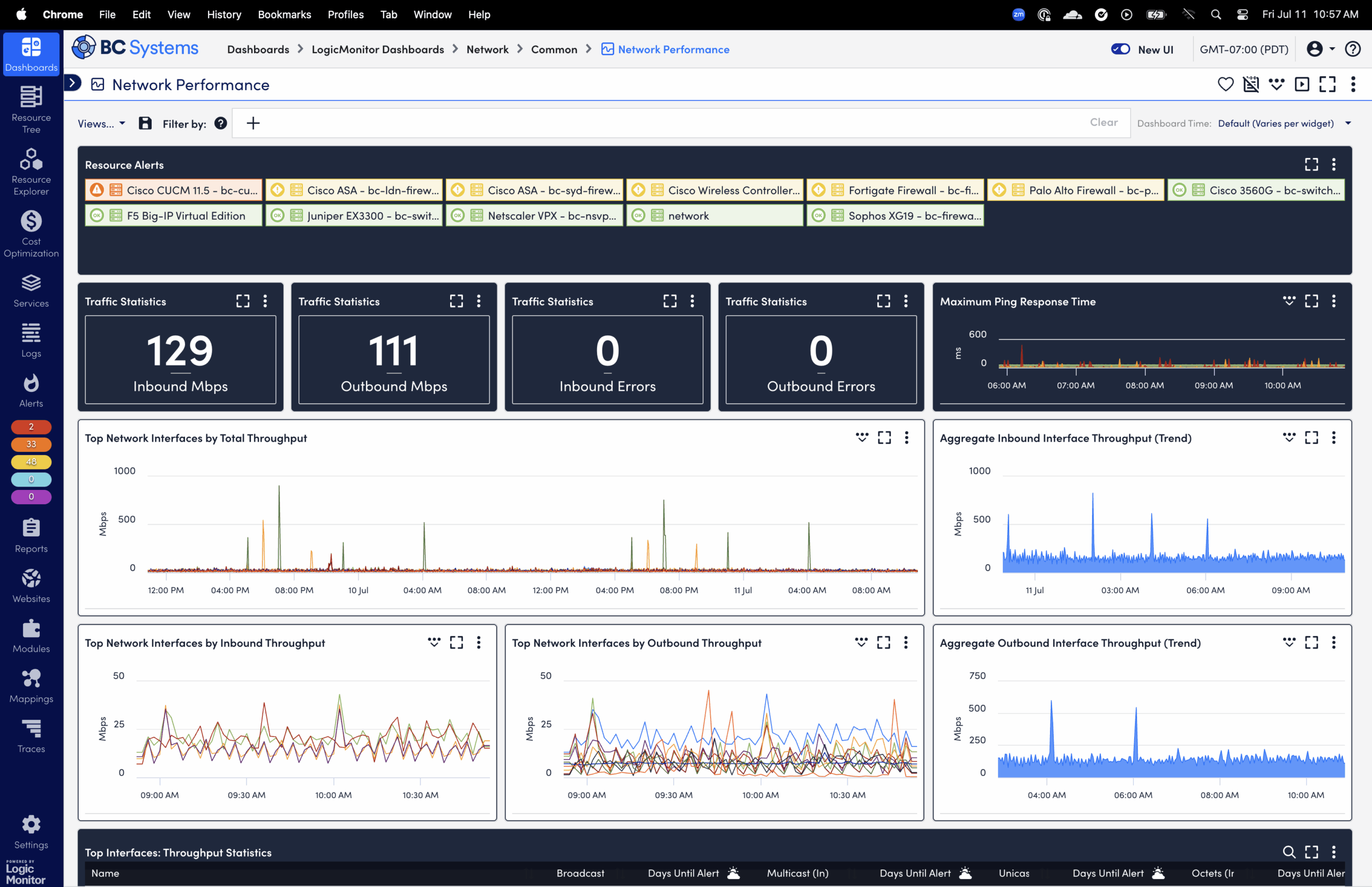Open Palo Alto Firewall alert tile
This screenshot has height=887, width=1372.
click(1076, 190)
